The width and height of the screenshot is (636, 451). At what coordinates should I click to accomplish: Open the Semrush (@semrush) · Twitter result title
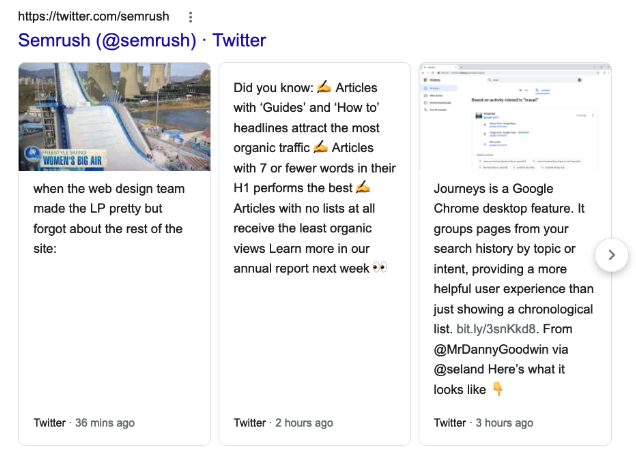(142, 40)
